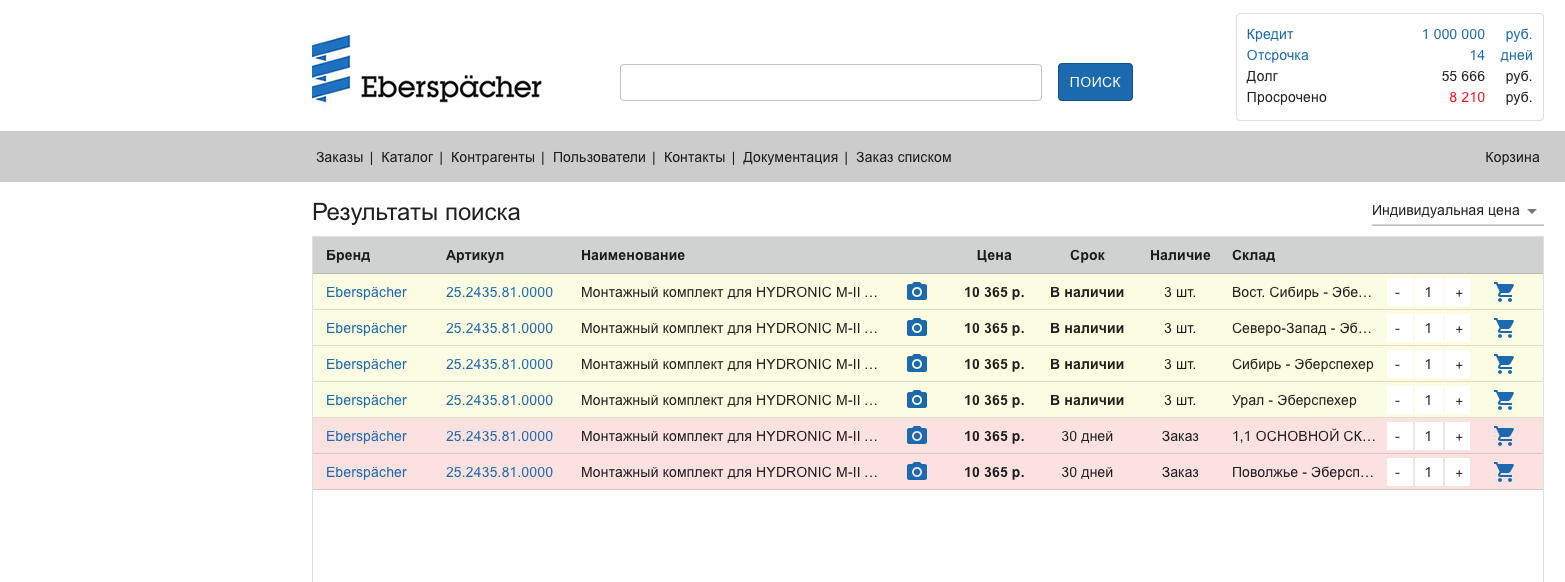Select the debt value 55 666
This screenshot has width=1565, height=582.
click(1463, 76)
